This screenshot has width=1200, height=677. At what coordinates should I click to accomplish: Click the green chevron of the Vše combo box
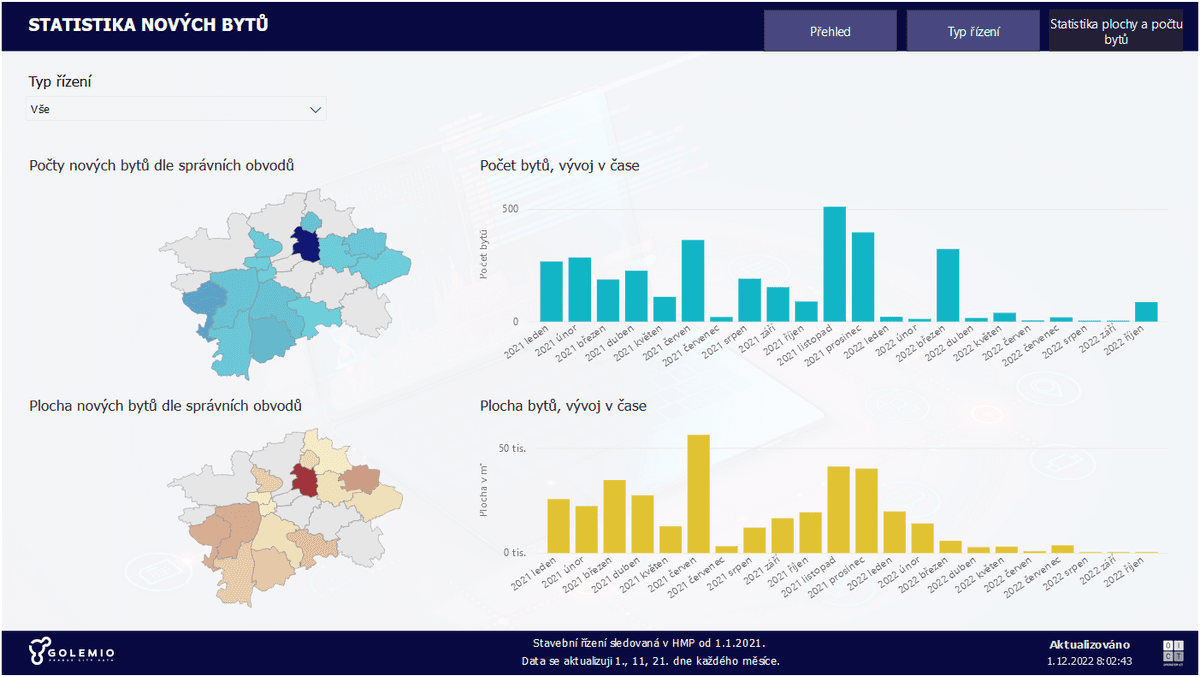coord(316,109)
